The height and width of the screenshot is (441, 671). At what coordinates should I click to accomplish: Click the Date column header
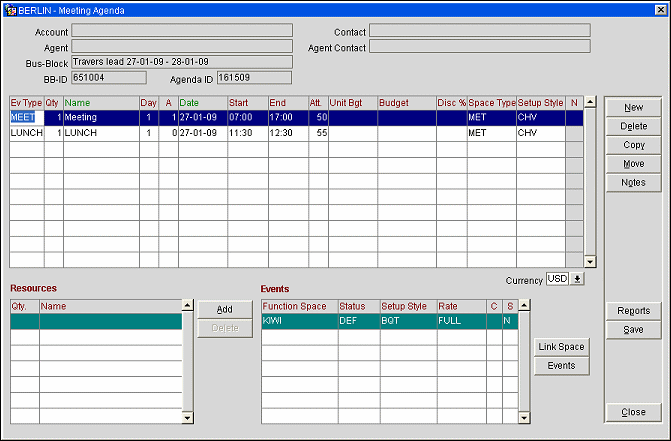point(202,103)
